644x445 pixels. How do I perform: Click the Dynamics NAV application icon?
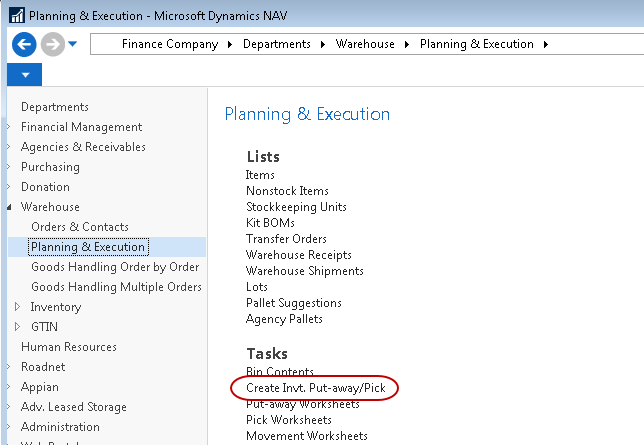click(15, 15)
